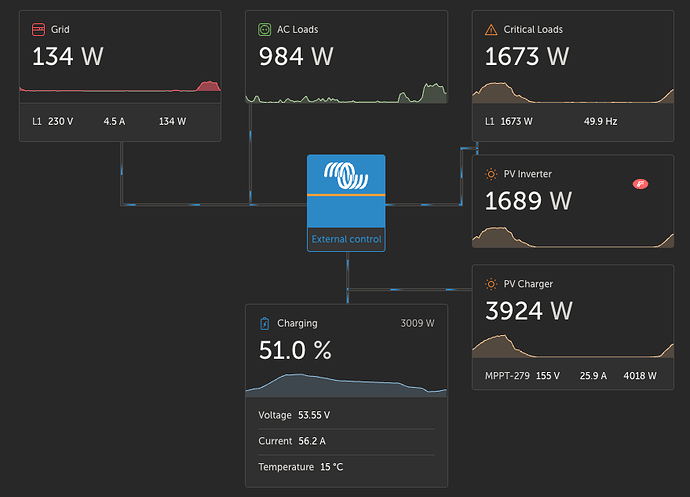Click the PV Inverter card title
690x497 pixels.
point(528,174)
